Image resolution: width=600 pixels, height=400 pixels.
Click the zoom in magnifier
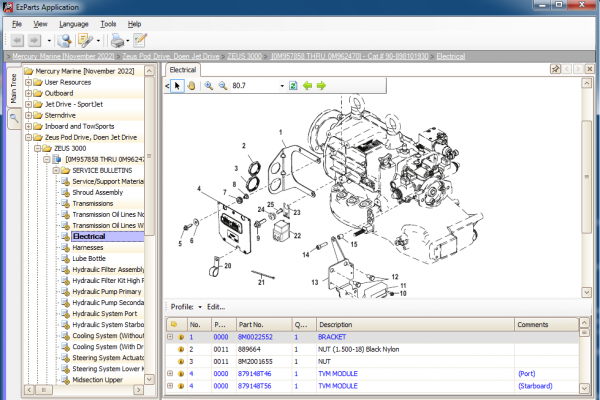pos(208,86)
